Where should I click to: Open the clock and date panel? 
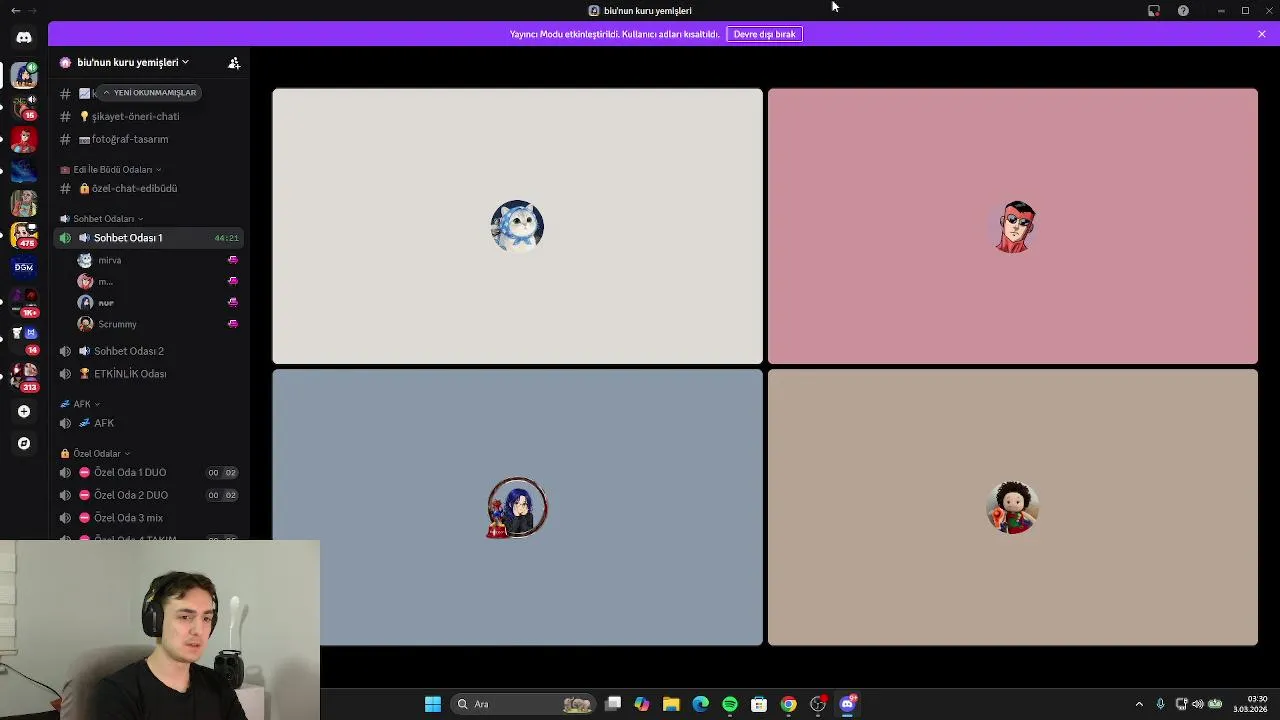pos(1252,704)
